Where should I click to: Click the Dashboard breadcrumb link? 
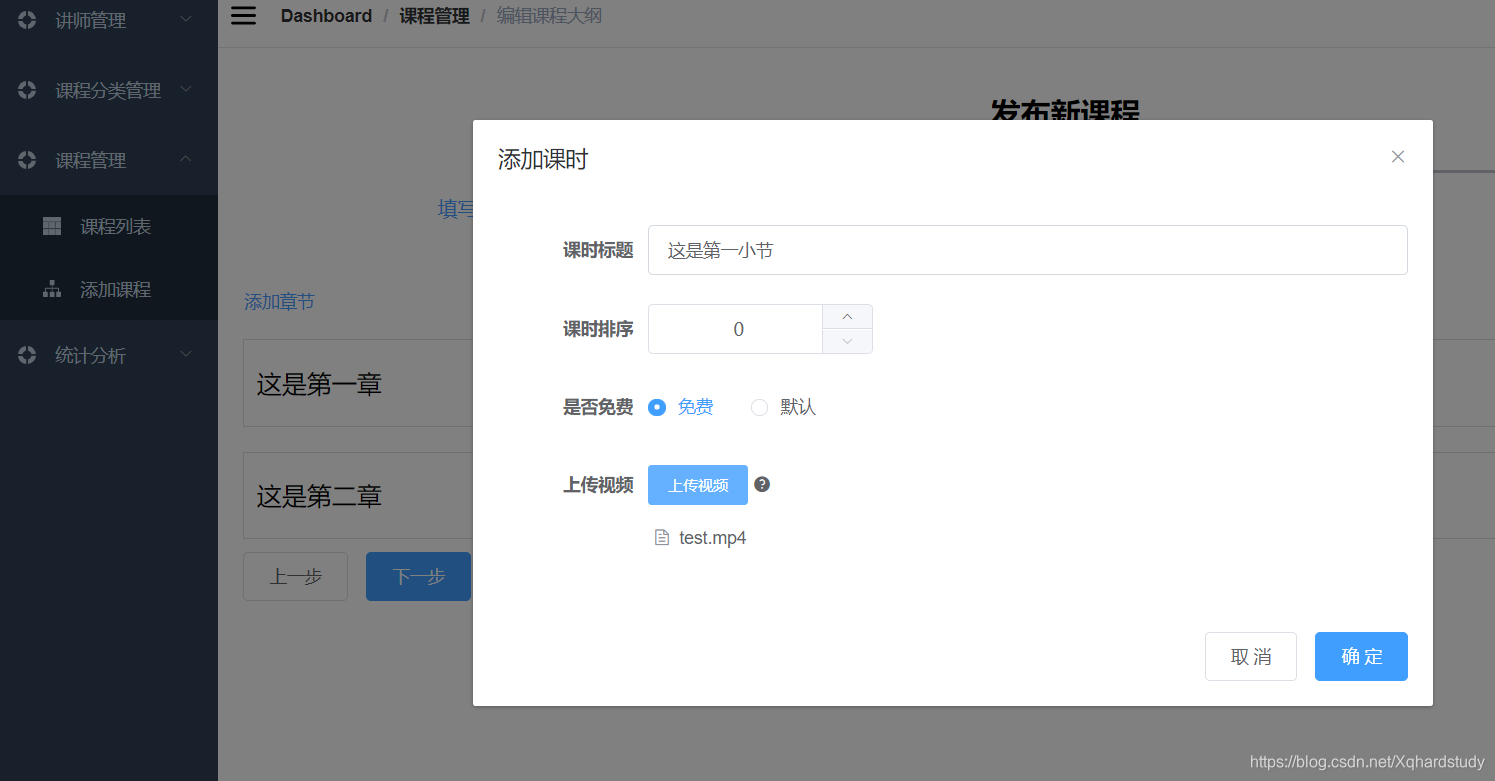point(326,16)
